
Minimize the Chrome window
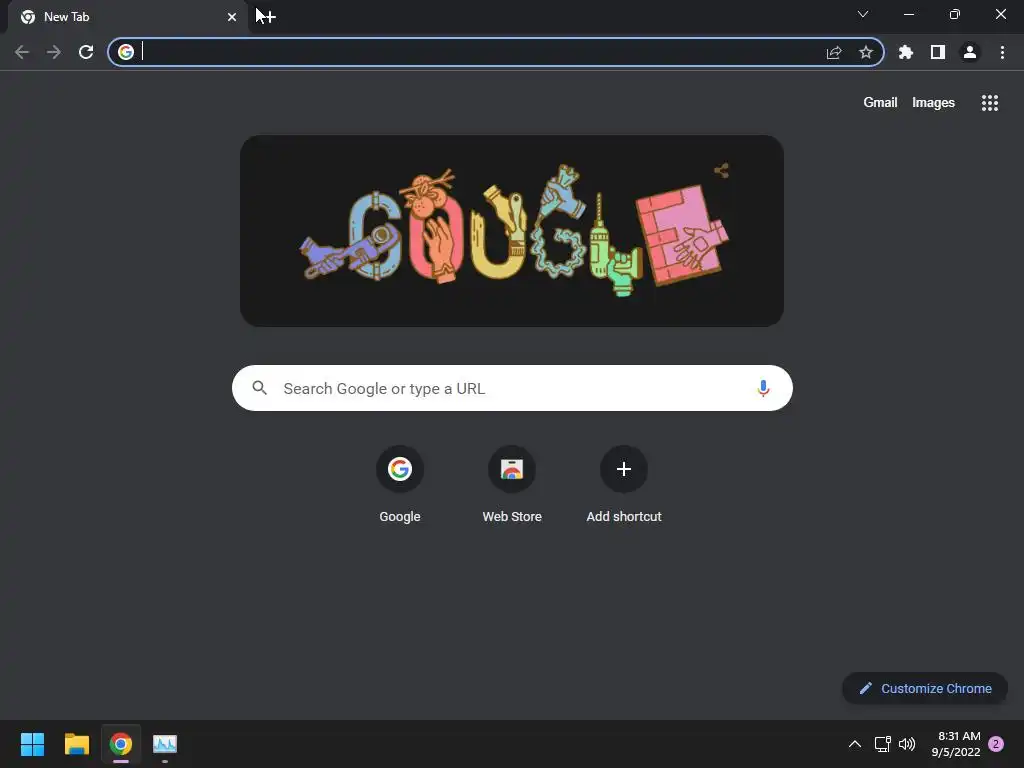coord(908,14)
